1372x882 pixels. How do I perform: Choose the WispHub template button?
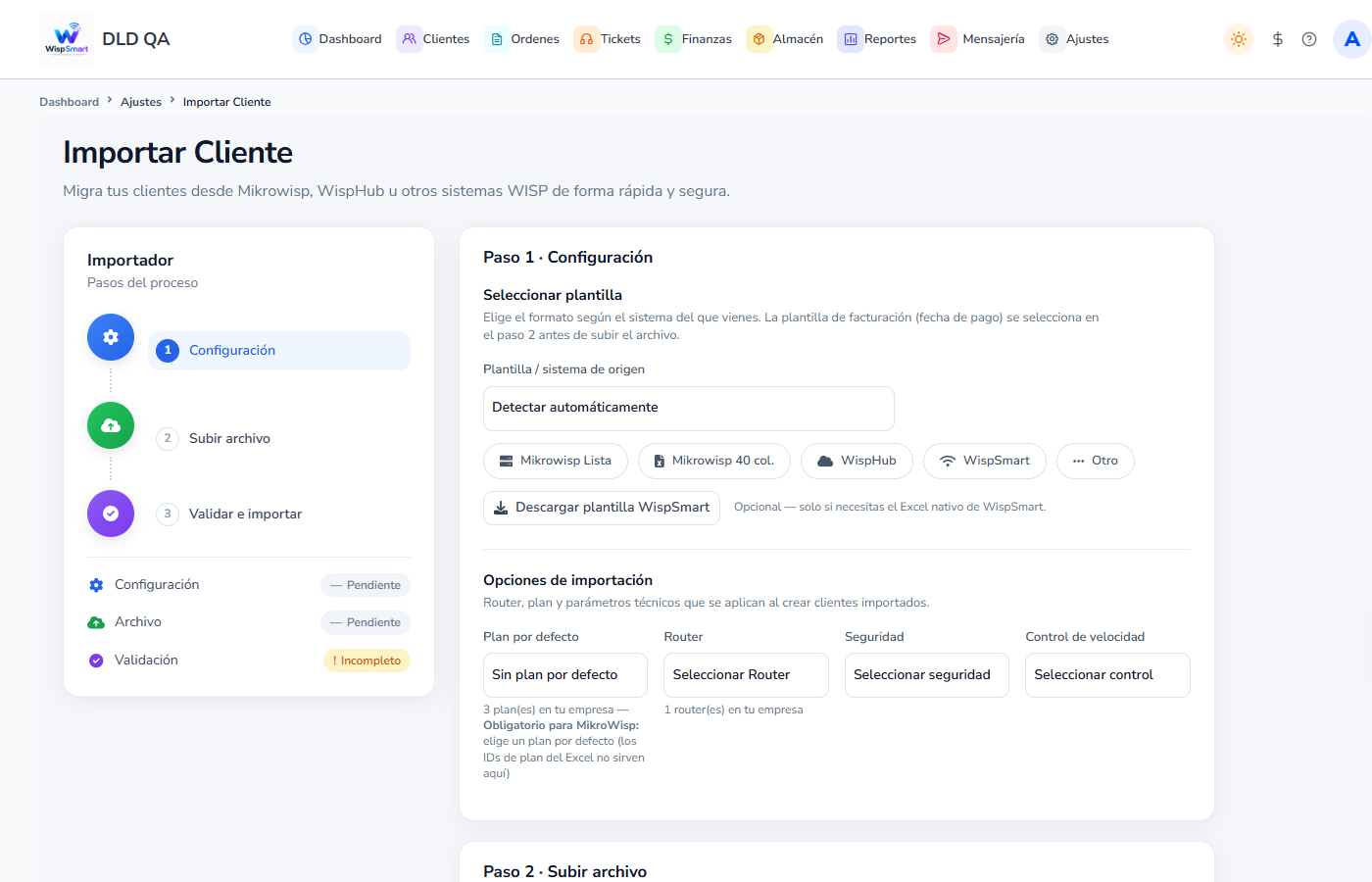coord(857,461)
